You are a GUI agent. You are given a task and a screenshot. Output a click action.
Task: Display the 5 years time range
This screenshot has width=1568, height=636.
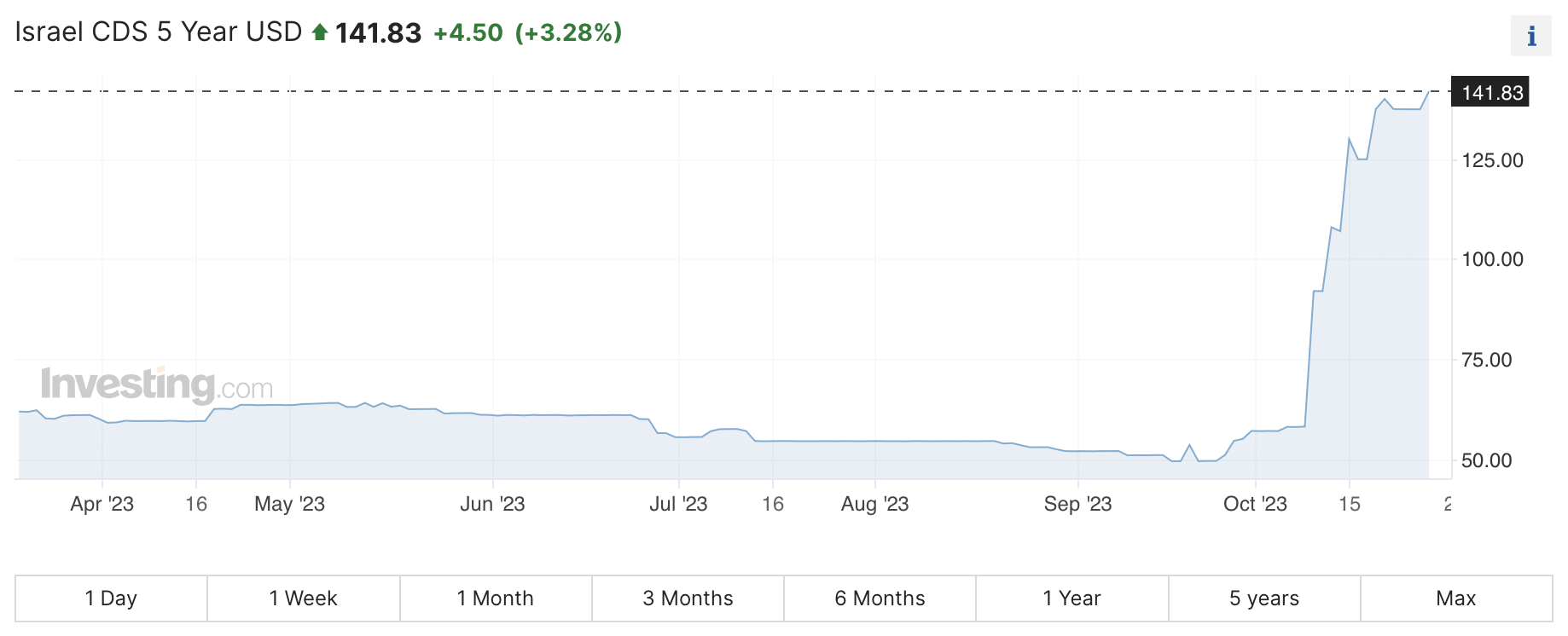point(1264,598)
